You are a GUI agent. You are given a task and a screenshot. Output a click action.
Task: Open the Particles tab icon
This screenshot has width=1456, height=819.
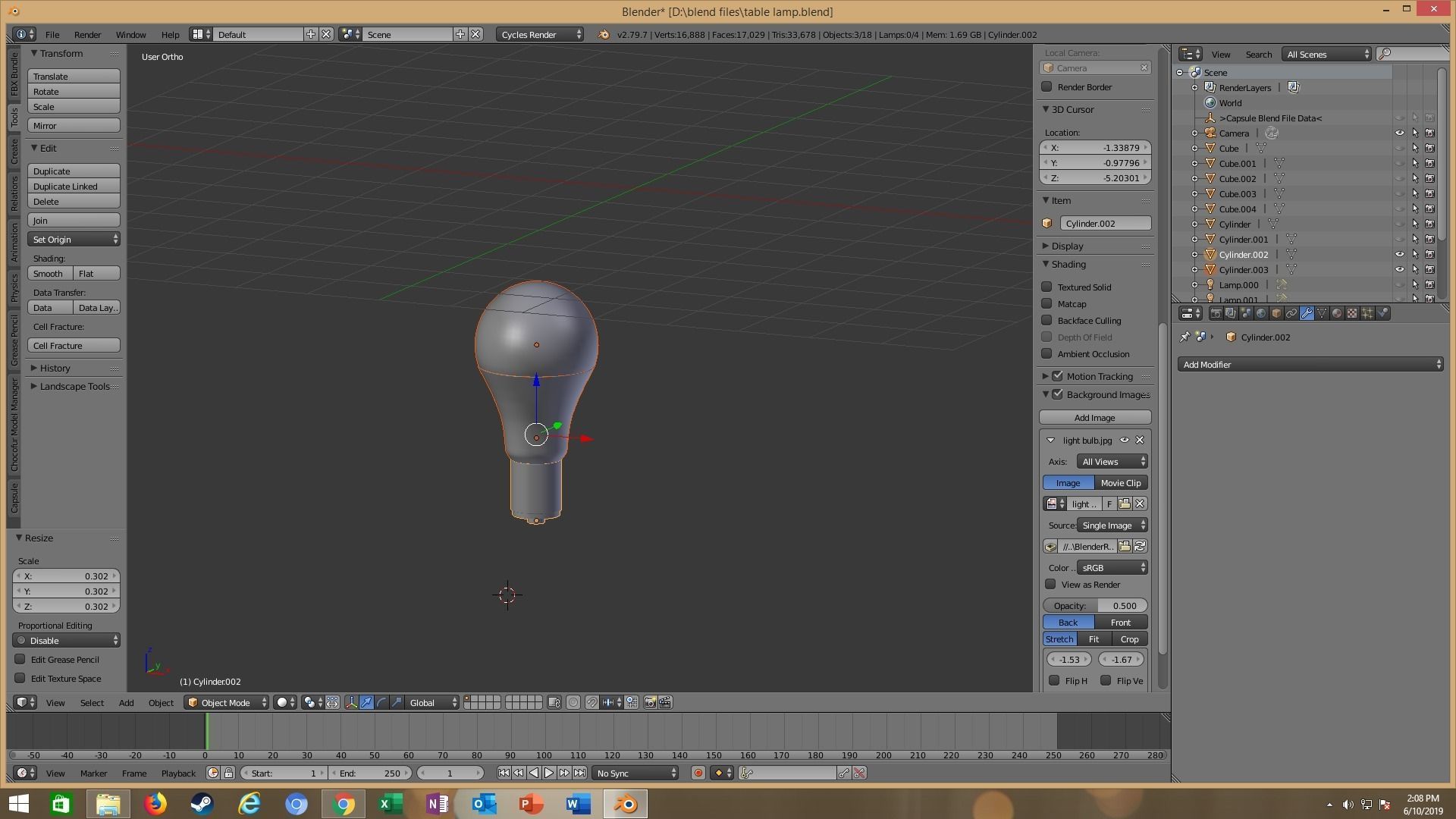pos(1367,313)
